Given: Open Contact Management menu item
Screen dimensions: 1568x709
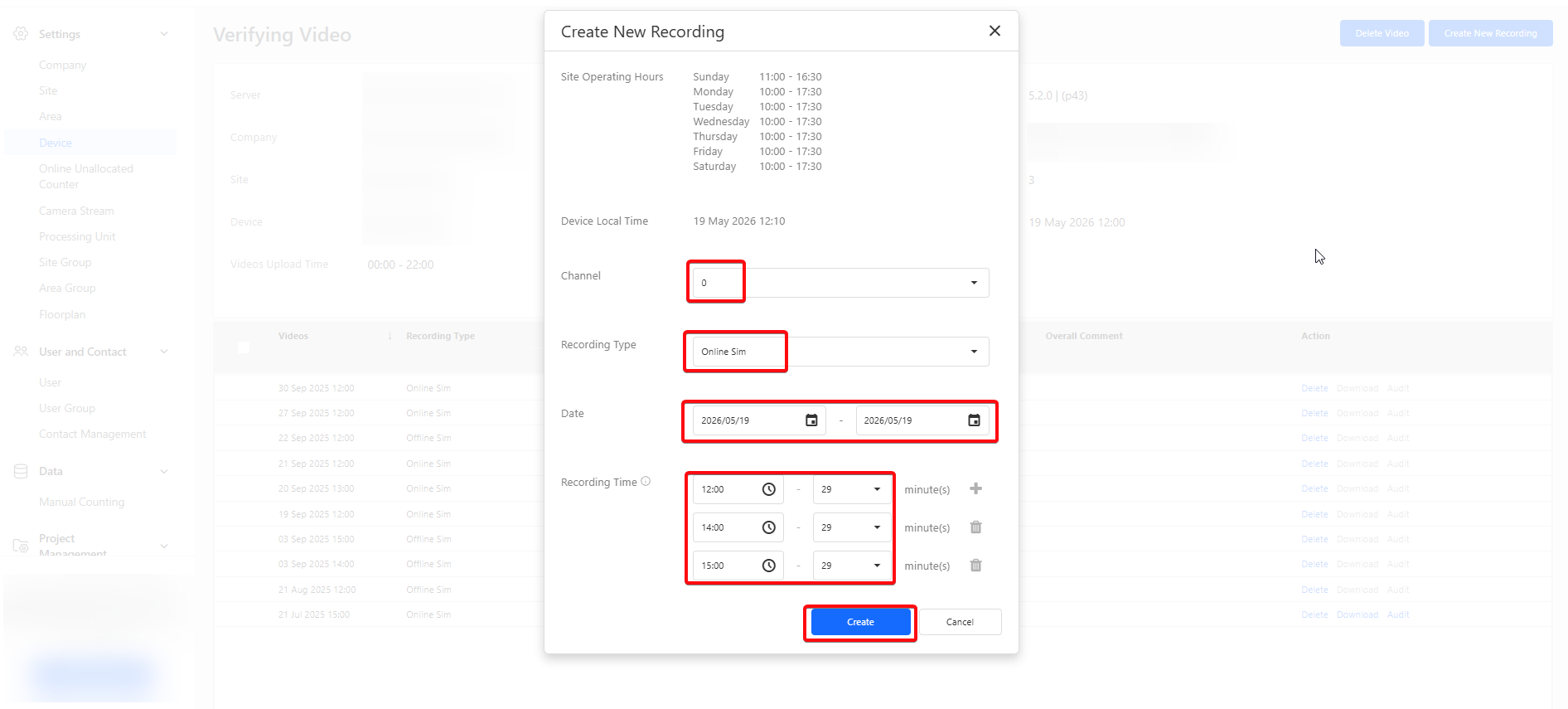Looking at the screenshot, I should click(92, 434).
